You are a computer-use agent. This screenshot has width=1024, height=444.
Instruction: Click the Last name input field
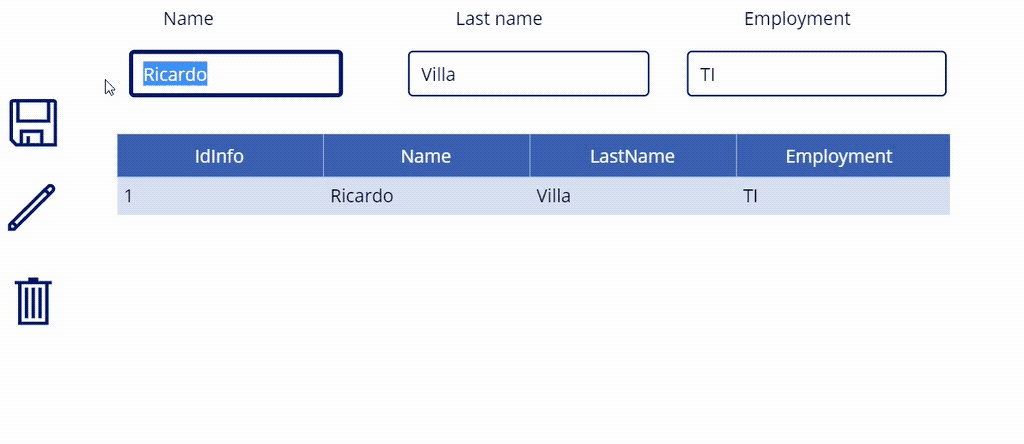tap(528, 74)
